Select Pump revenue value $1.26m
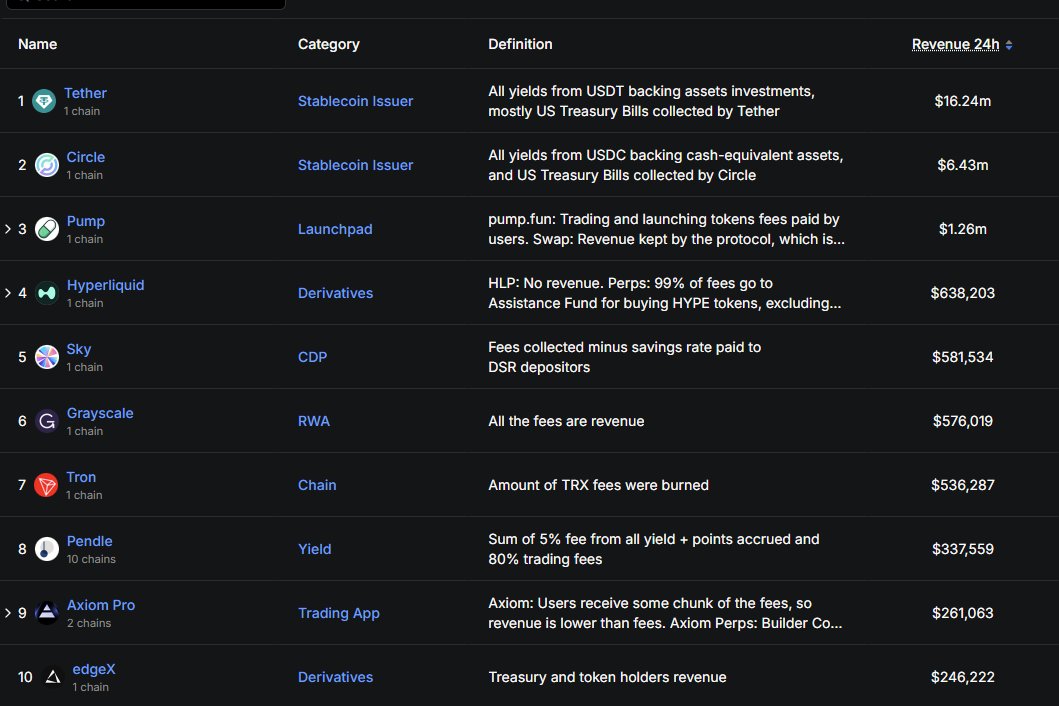 [962, 229]
